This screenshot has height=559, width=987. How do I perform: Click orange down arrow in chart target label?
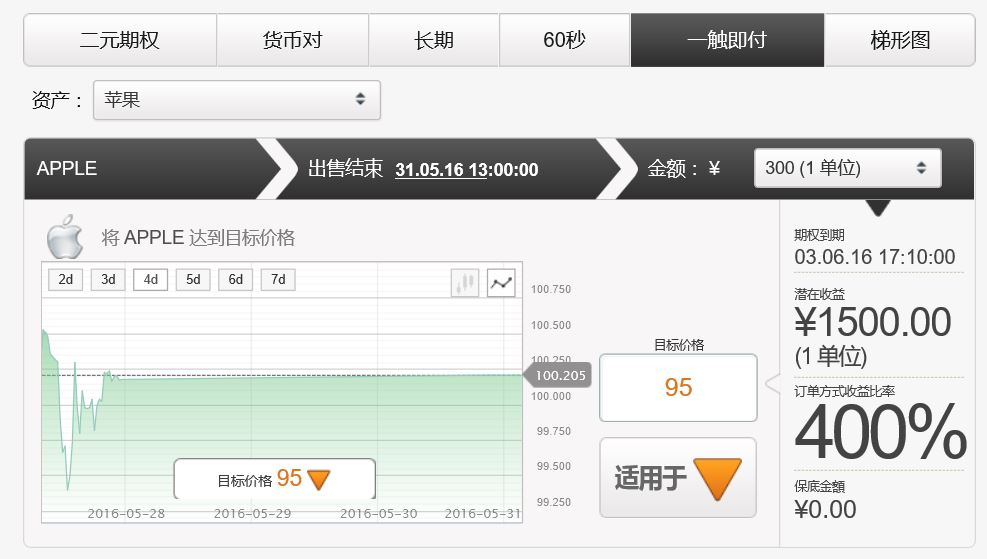319,479
